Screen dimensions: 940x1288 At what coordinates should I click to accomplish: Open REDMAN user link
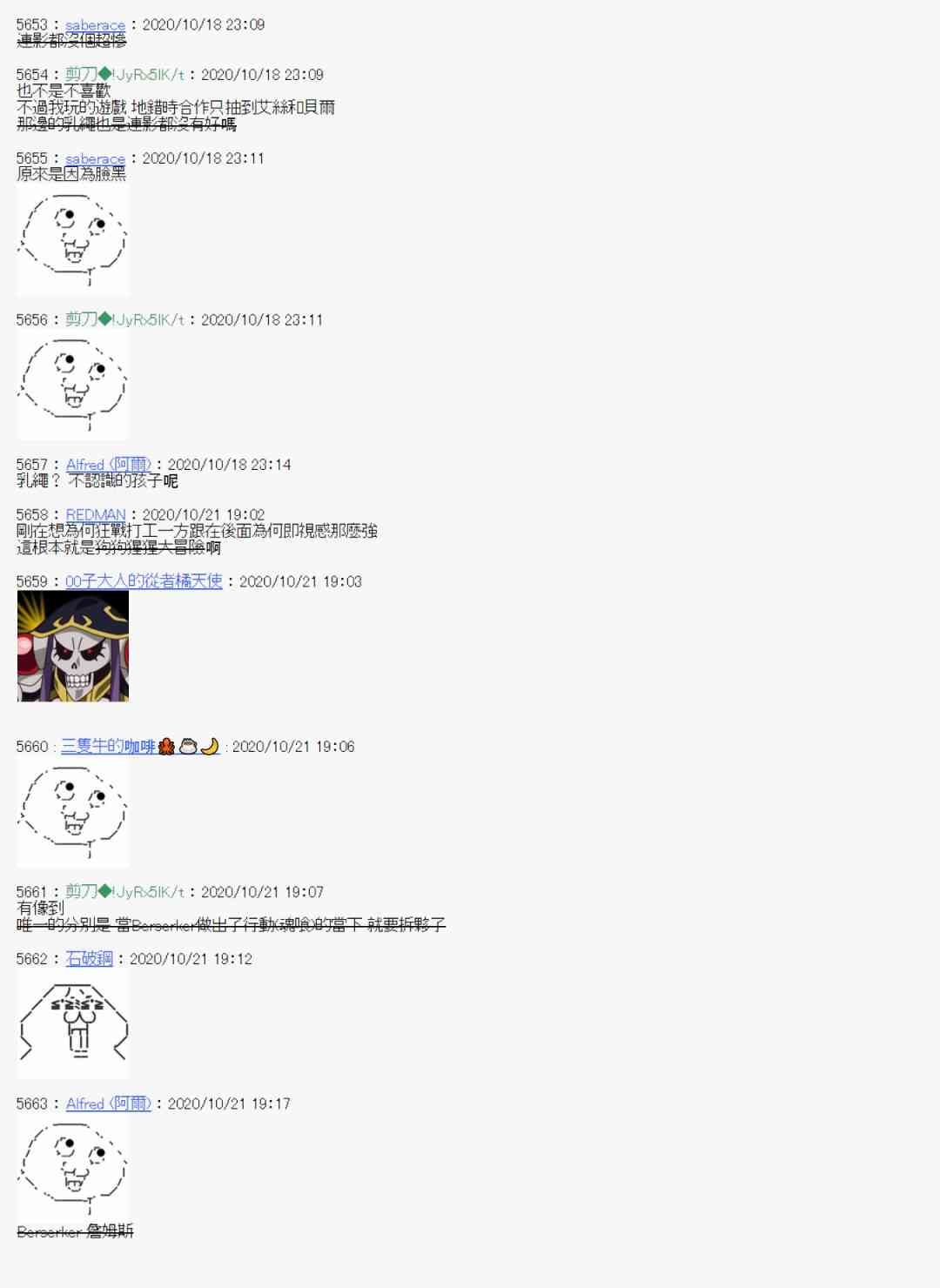click(96, 515)
